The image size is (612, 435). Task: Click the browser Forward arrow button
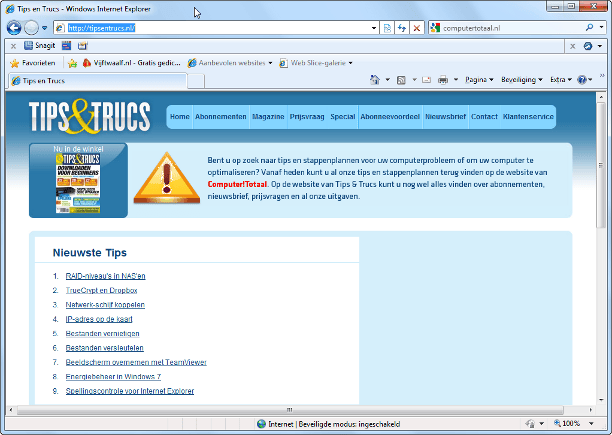point(31,28)
